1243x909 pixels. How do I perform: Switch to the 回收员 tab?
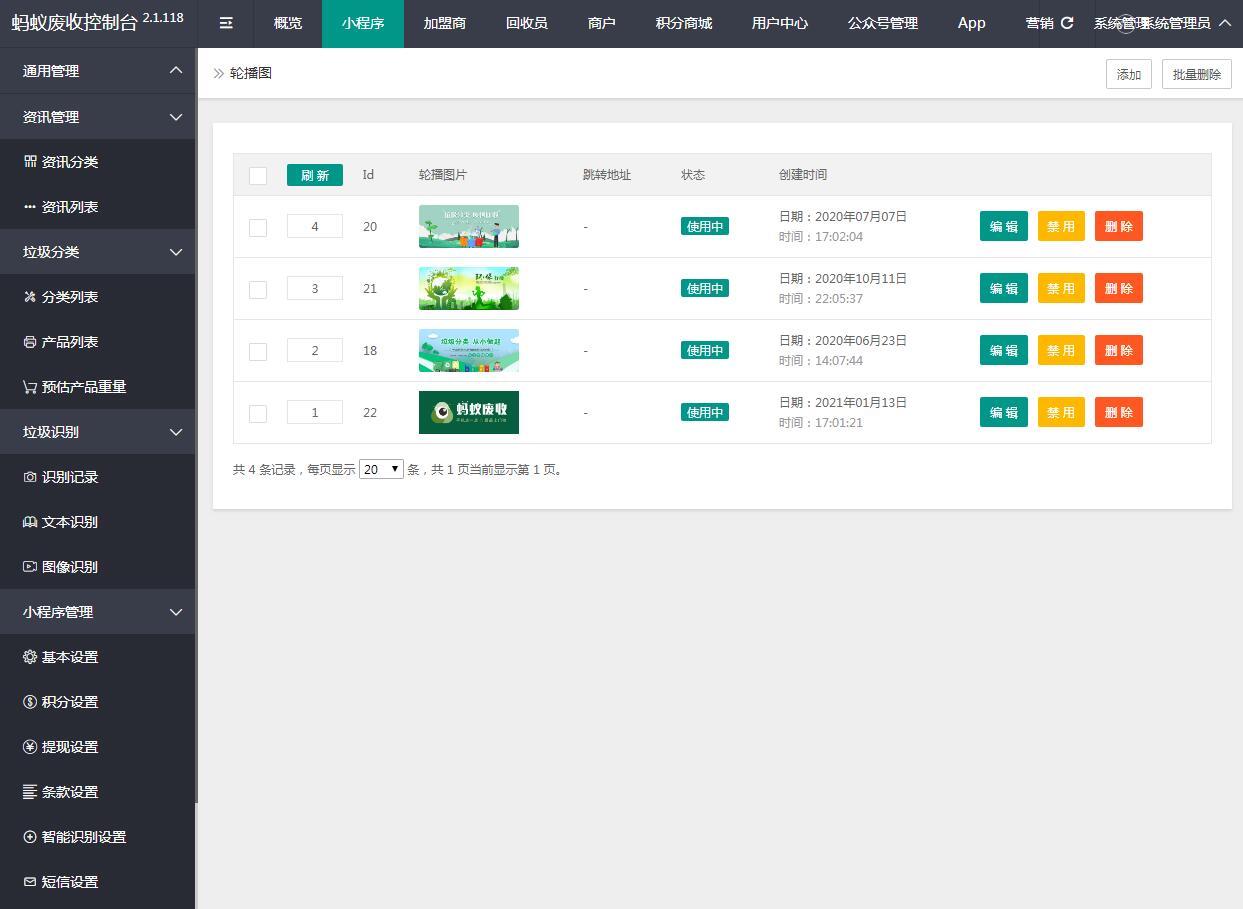[x=527, y=23]
